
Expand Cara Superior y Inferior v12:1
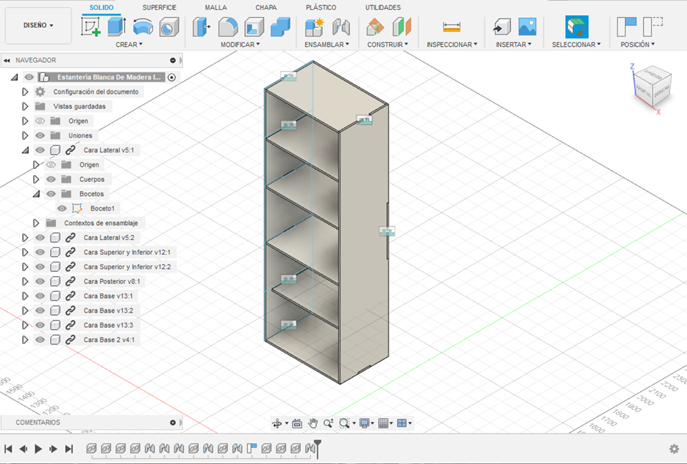coord(25,252)
